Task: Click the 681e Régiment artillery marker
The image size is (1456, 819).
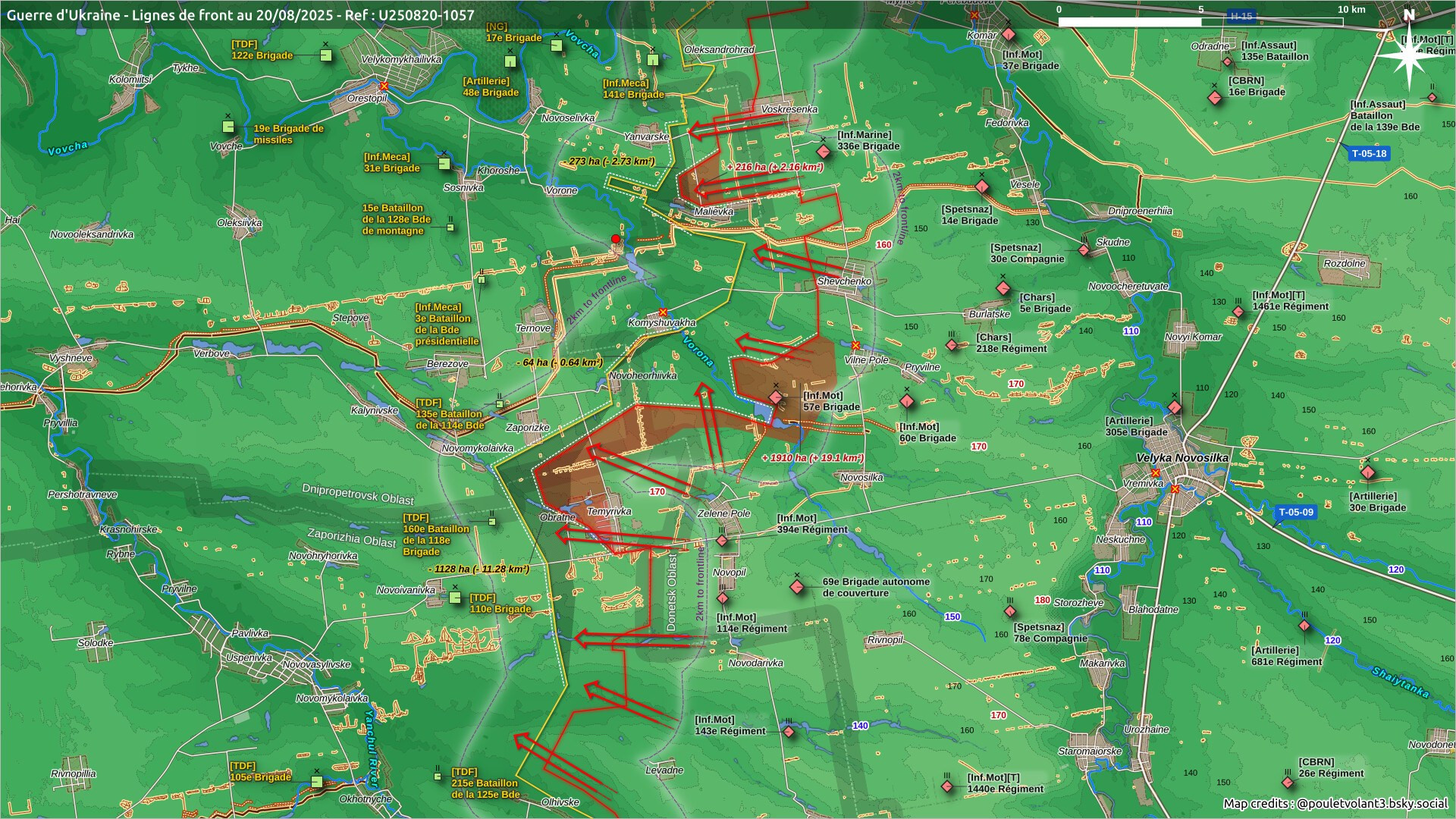Action: point(1304,626)
